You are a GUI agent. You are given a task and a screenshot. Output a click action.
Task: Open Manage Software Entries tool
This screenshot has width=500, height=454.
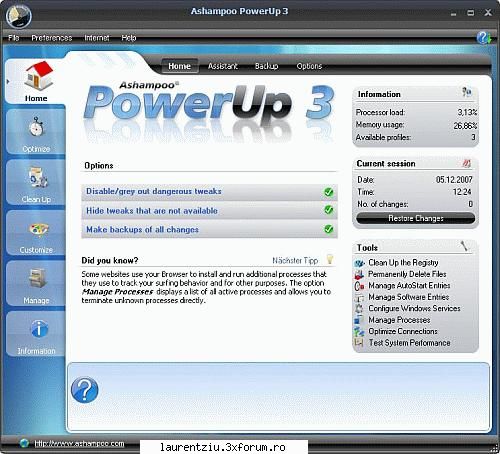click(409, 297)
